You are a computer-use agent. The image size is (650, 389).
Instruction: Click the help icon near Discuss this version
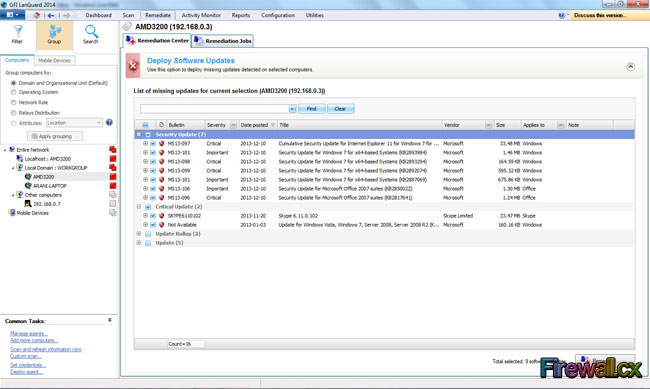[562, 15]
